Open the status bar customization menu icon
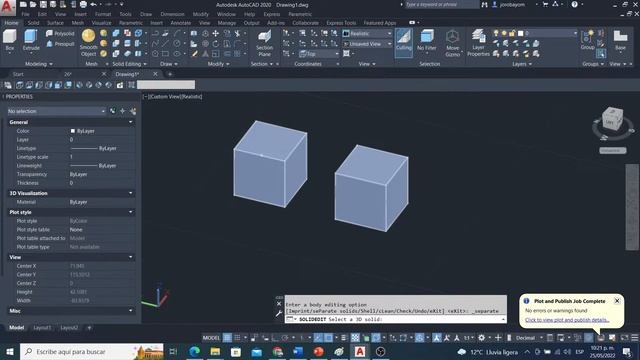Screen dimensions: 640x360 click(635, 338)
